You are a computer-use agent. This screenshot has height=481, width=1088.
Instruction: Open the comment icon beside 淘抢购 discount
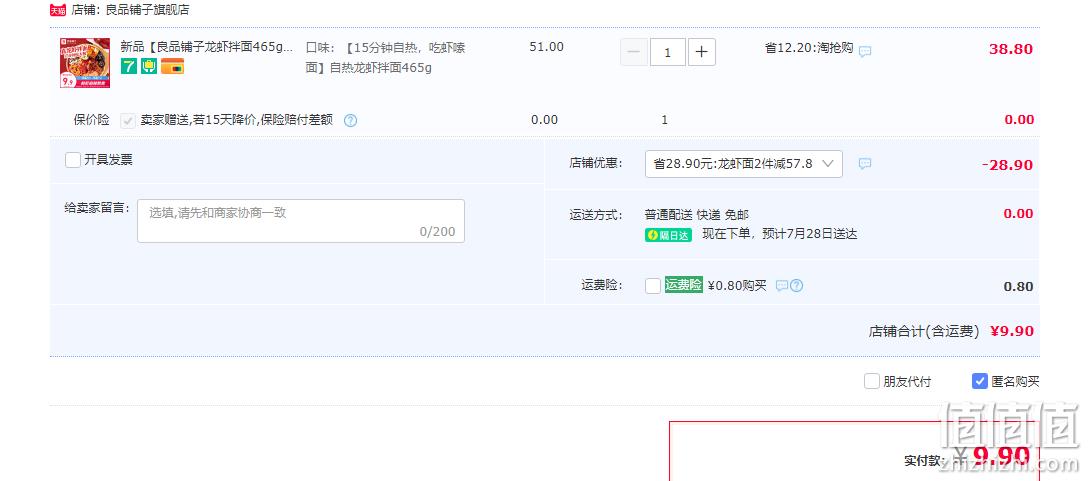[865, 51]
